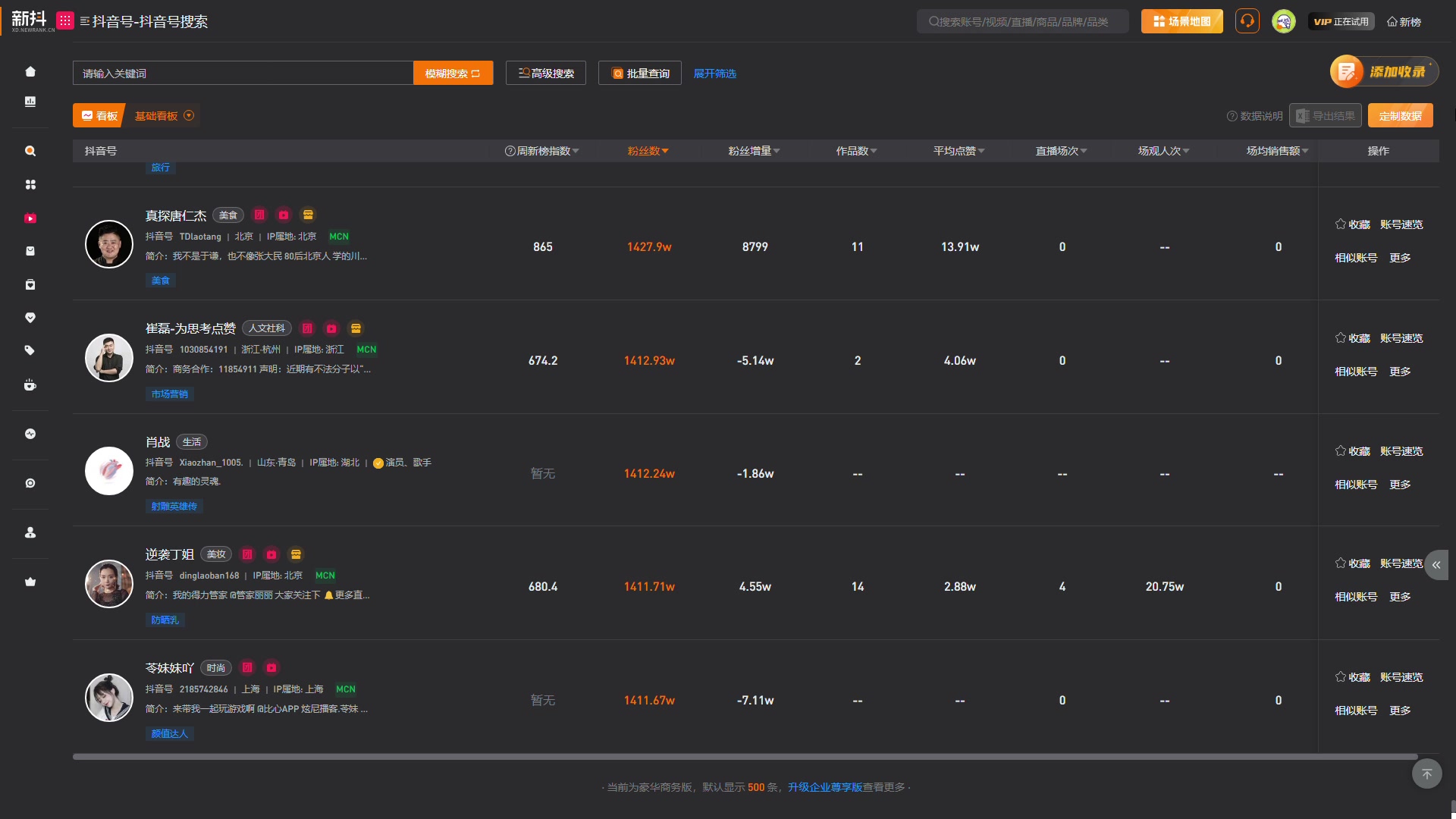Sort by 作品数 column

857,151
